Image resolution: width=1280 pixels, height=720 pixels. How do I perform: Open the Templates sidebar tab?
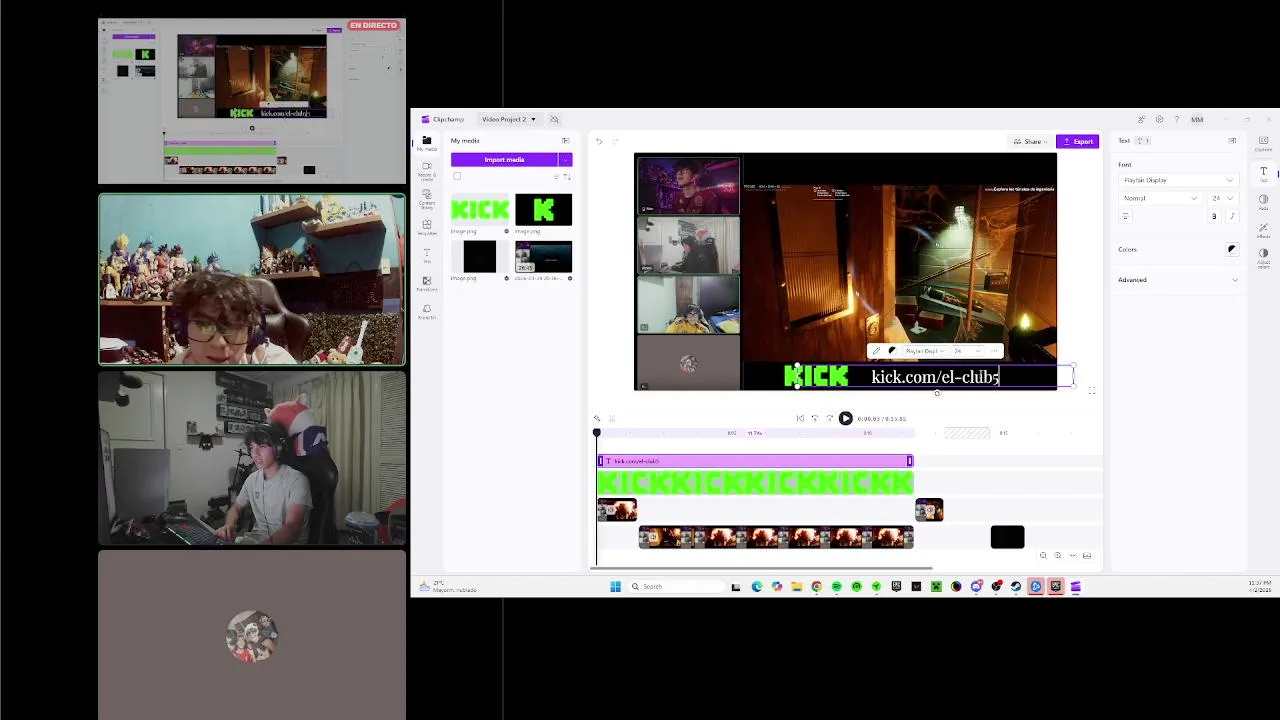pyautogui.click(x=427, y=227)
